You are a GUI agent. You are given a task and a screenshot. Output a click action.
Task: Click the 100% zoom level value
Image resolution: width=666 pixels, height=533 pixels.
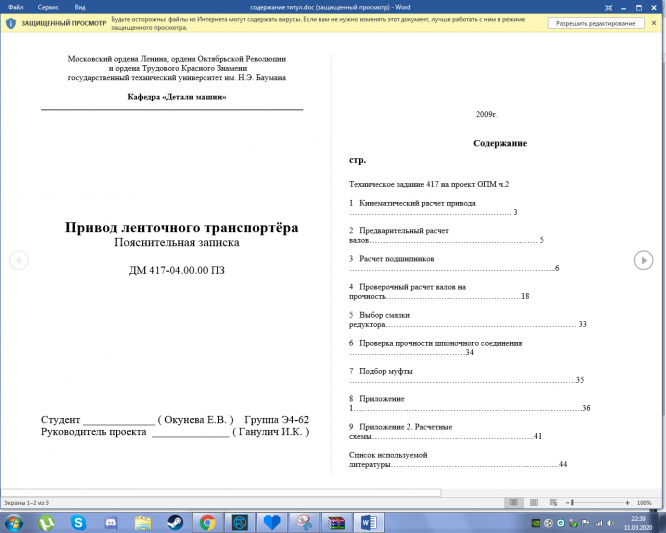[x=644, y=503]
